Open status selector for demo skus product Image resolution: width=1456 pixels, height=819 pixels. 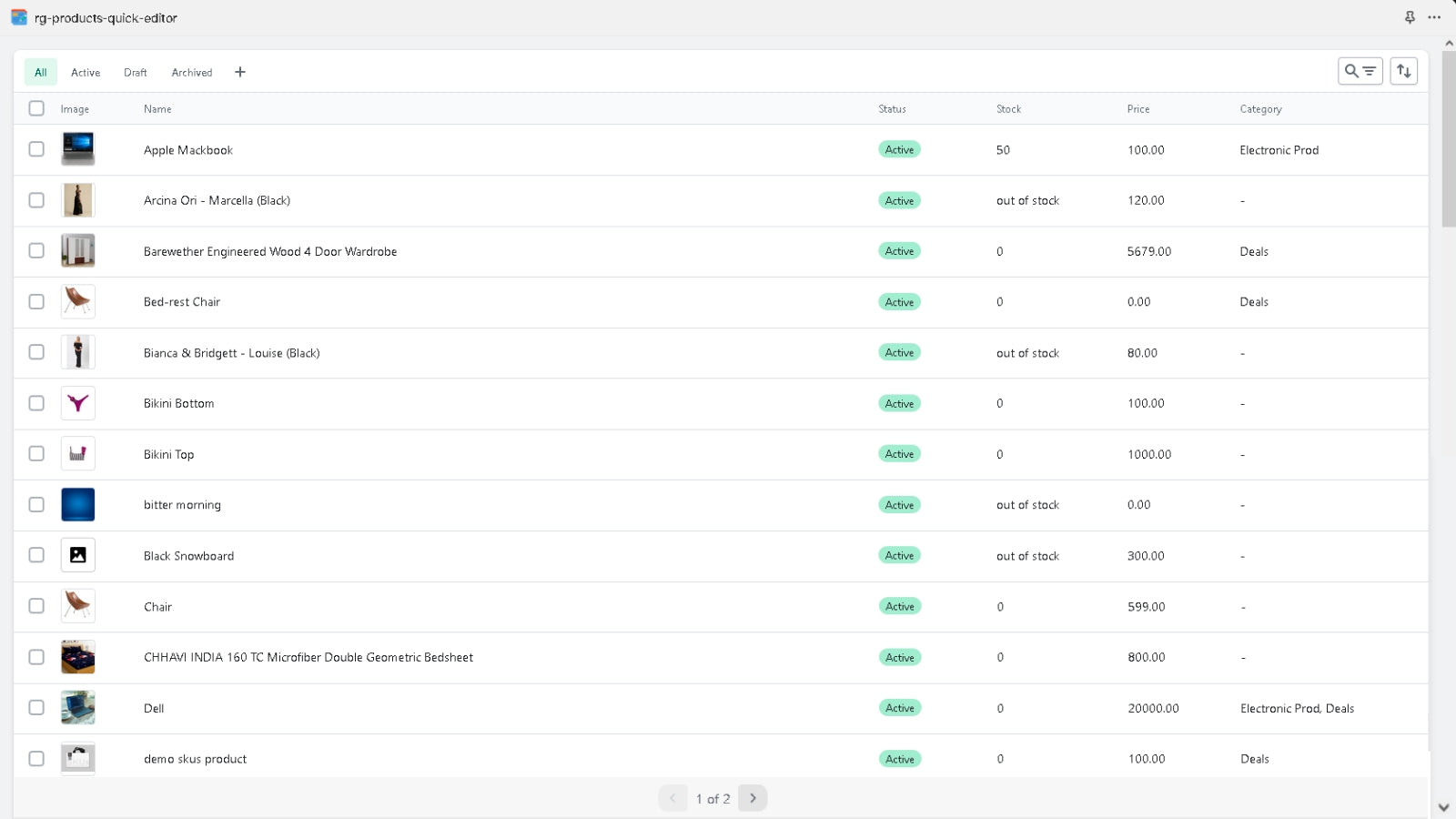[898, 758]
